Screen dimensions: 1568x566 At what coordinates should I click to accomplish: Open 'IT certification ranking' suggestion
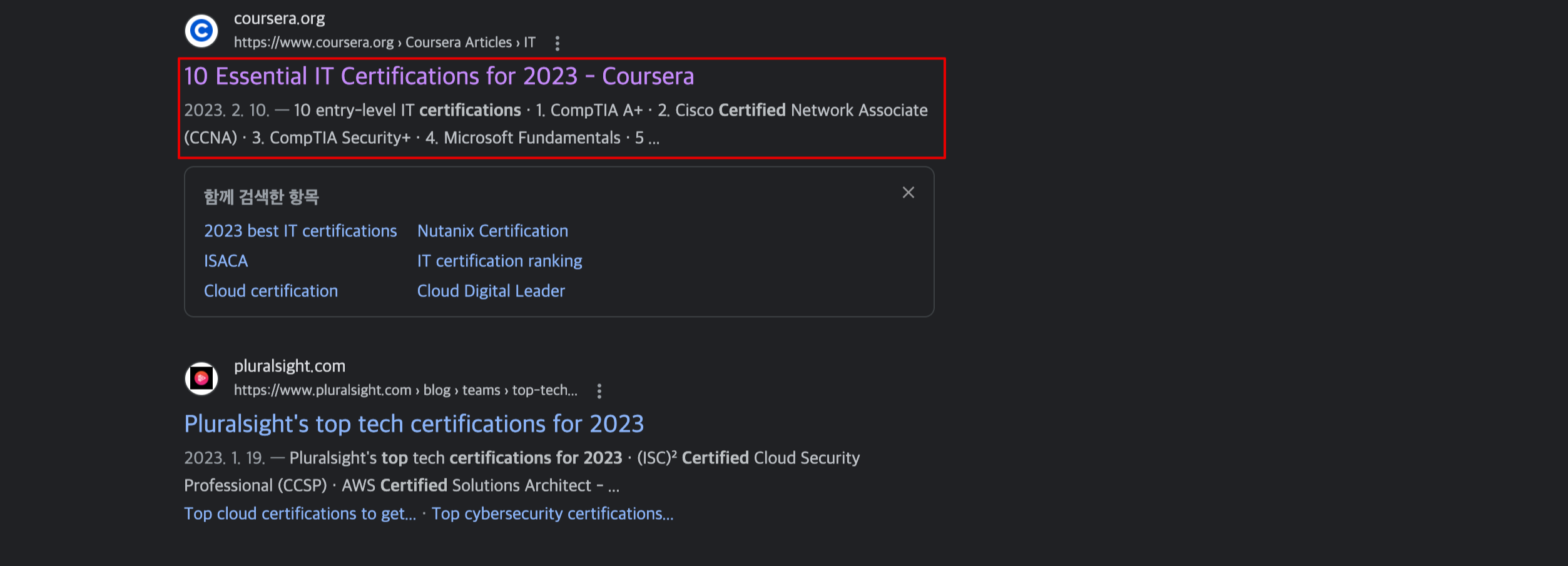click(499, 261)
